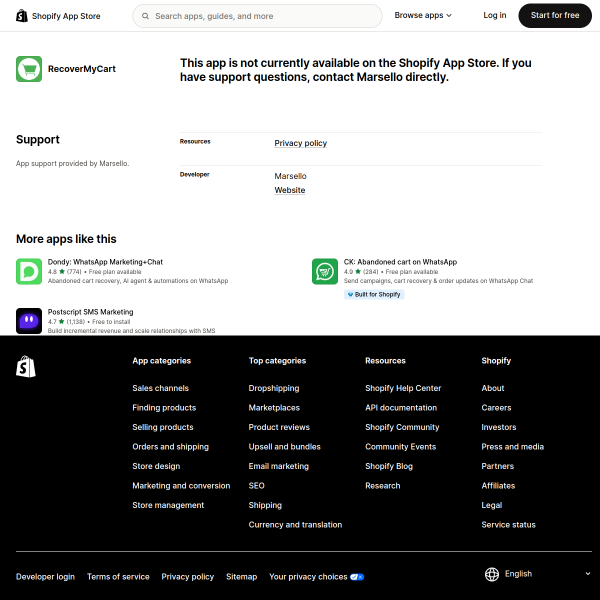Click the Shopify bag logo in header

[x=22, y=16]
